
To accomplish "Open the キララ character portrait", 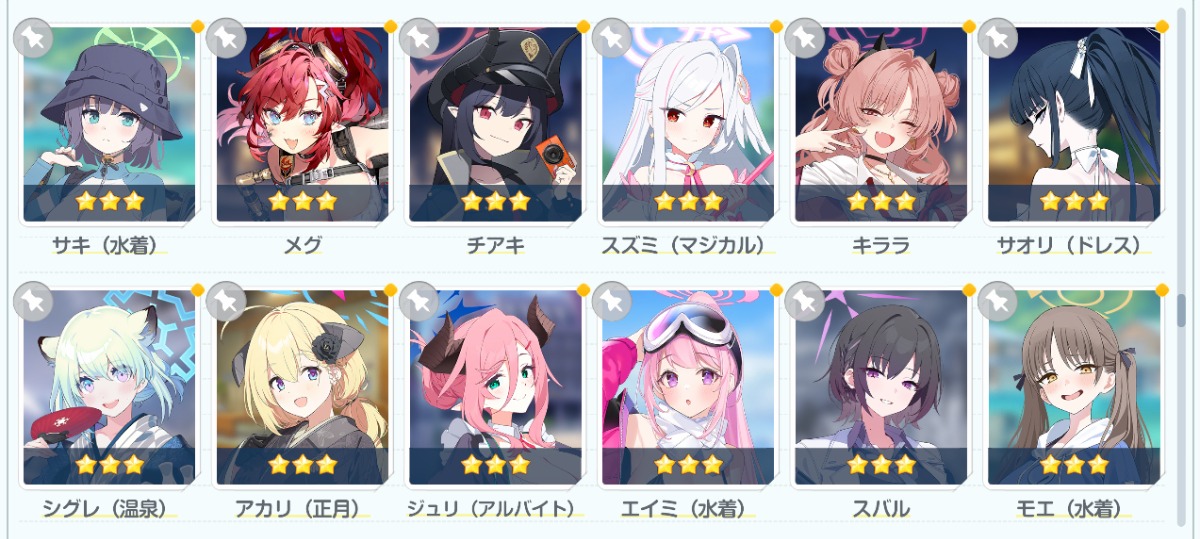I will coord(881,124).
